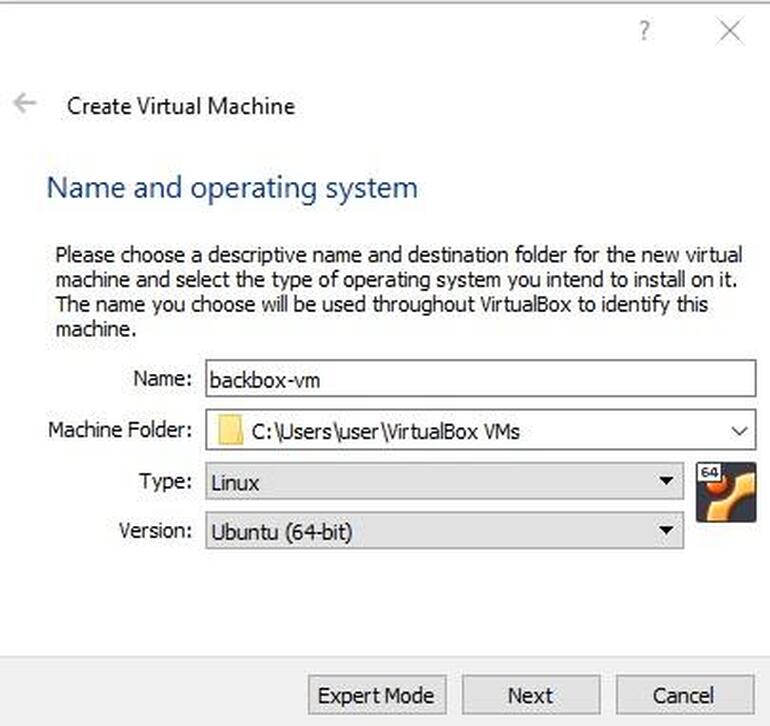Click the back arrow icon
This screenshot has height=726, width=770.
[x=25, y=104]
